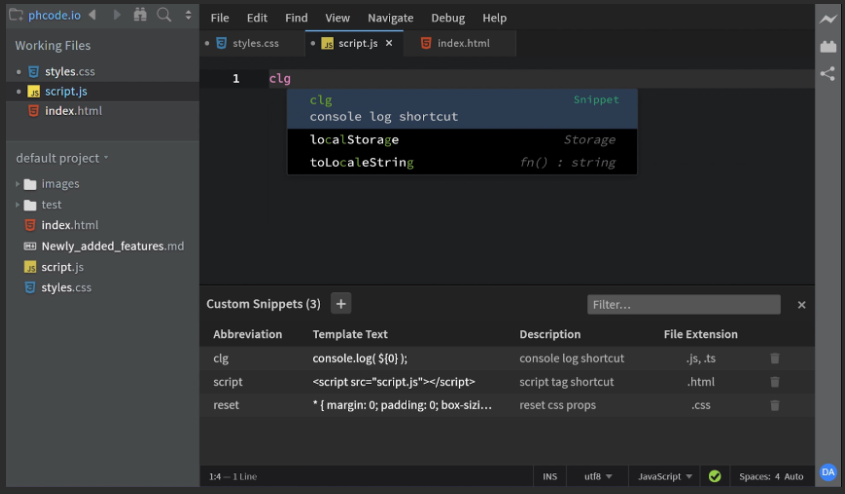Open the Live Preview lightning icon
The width and height of the screenshot is (845, 494).
[x=828, y=19]
